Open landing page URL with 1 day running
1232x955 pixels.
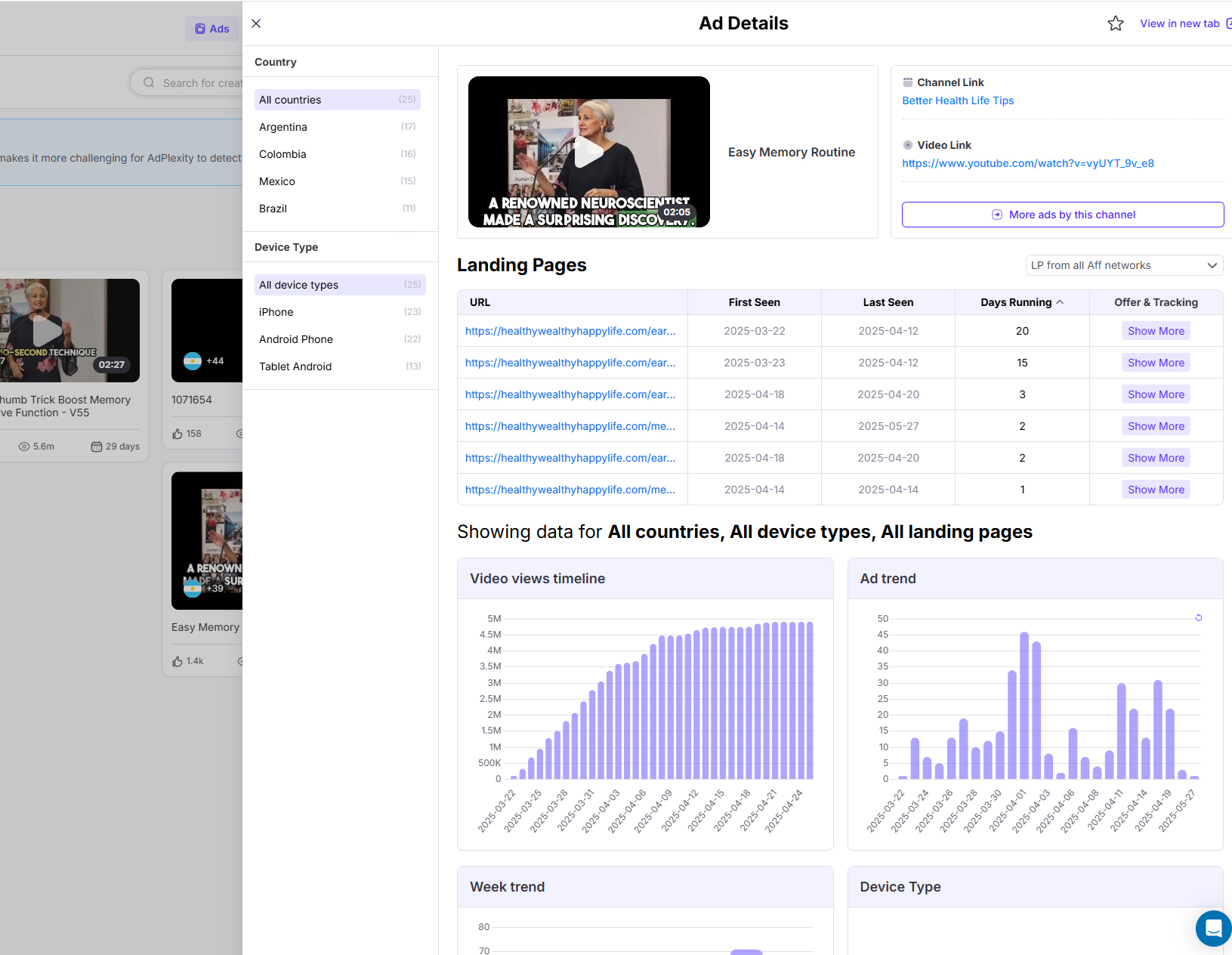coord(570,490)
